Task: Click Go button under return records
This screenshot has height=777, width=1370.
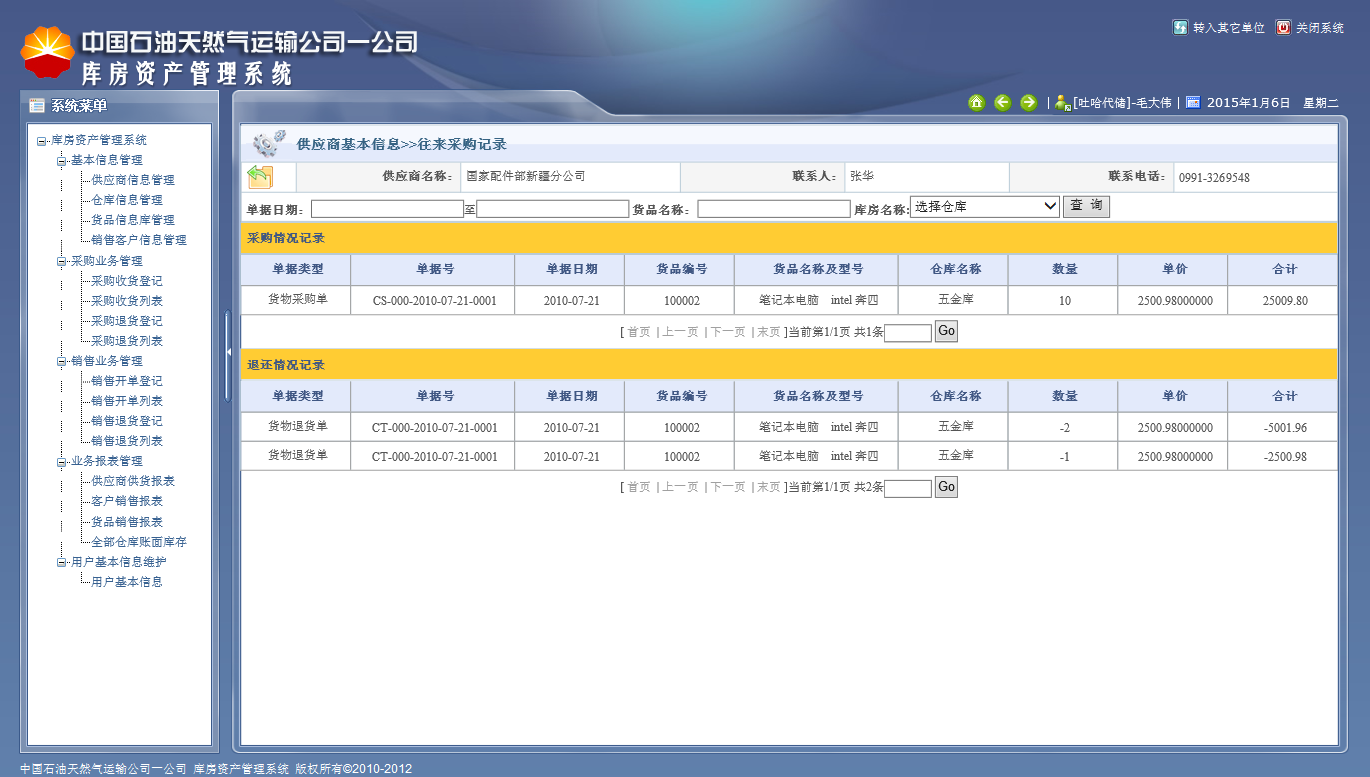Action: (x=946, y=488)
